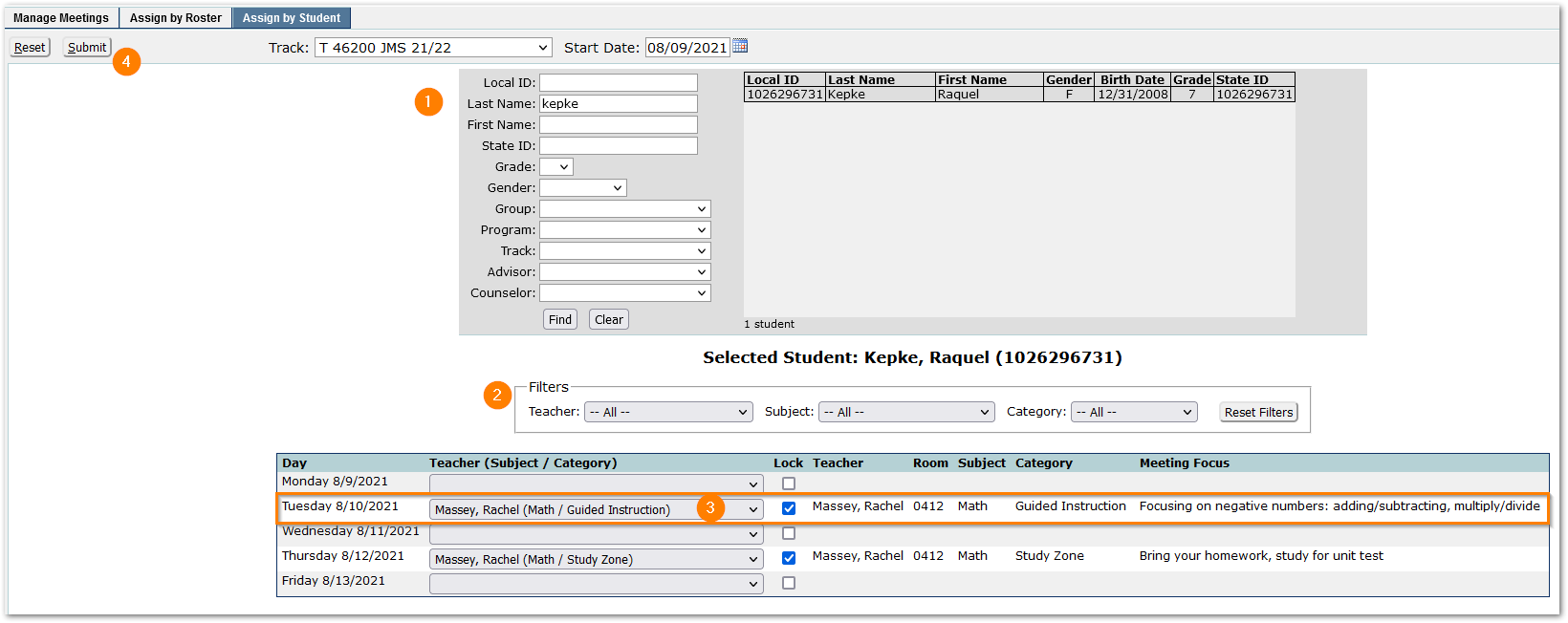Open the Grade dropdown

click(556, 167)
